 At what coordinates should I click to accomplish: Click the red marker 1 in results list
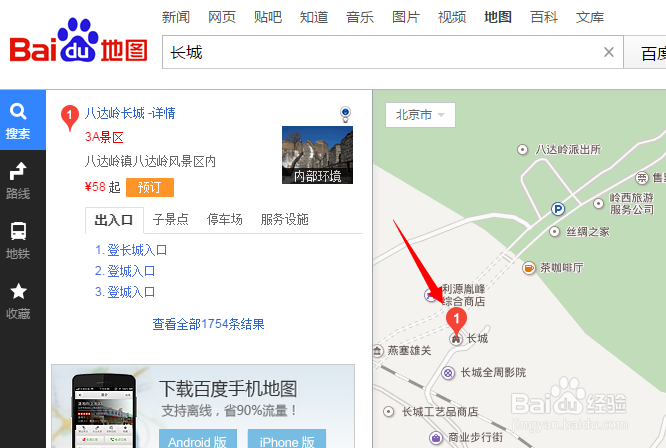tap(70, 118)
